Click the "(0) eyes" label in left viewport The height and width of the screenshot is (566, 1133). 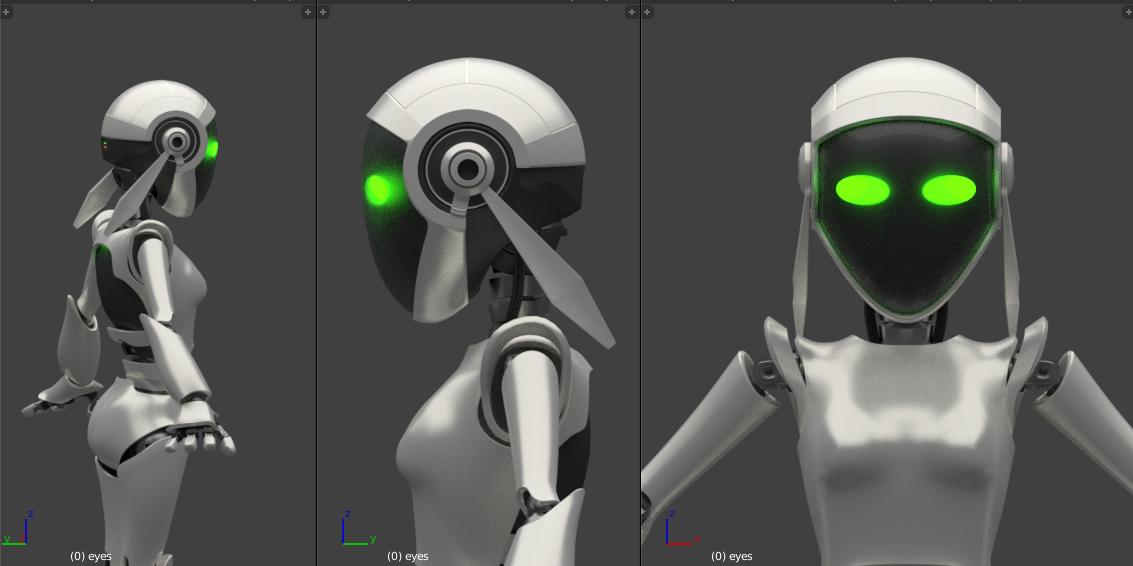pyautogui.click(x=90, y=556)
